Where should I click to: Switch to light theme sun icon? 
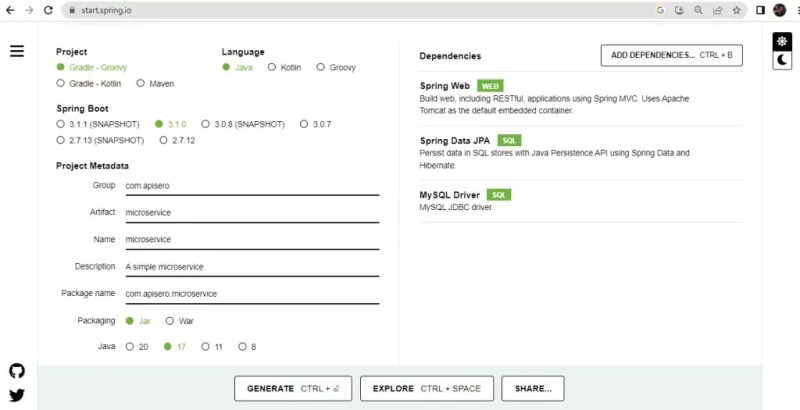[x=782, y=41]
